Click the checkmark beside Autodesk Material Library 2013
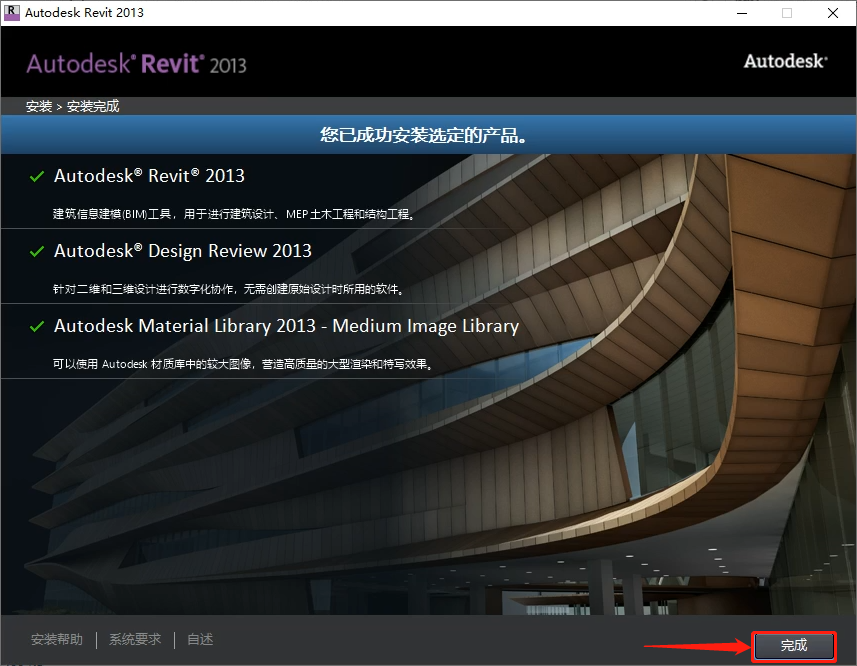 [x=37, y=327]
